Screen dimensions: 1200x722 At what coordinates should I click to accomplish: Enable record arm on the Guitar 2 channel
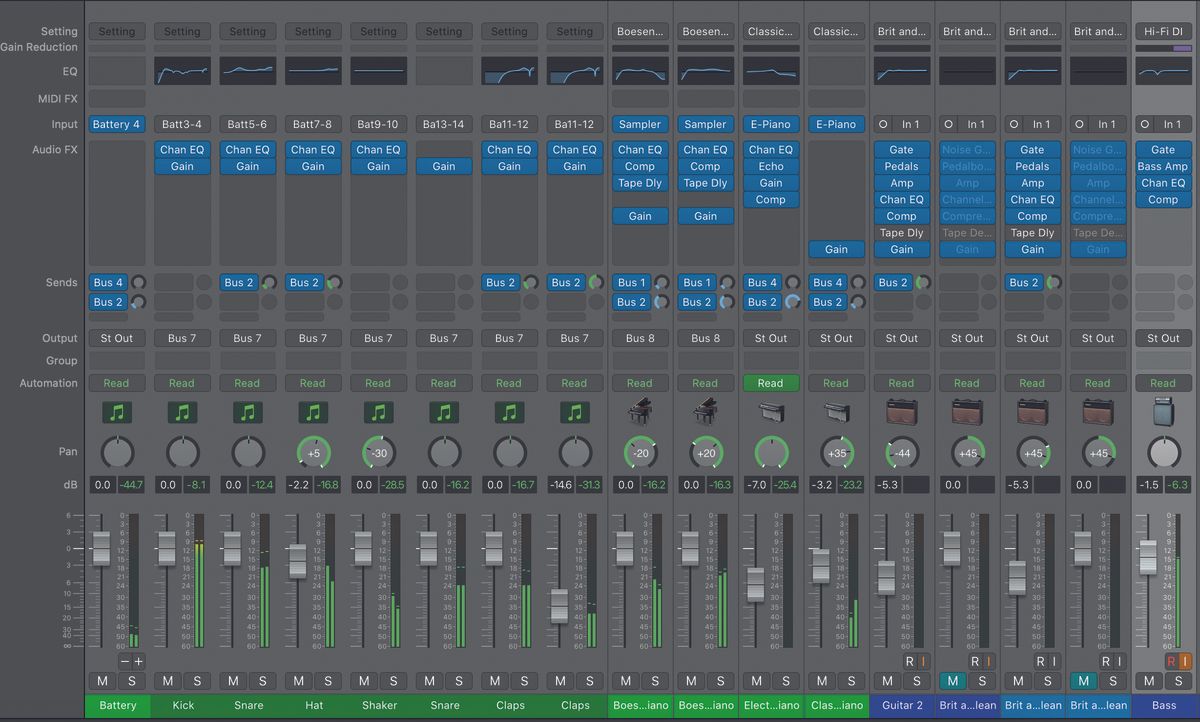pos(910,661)
